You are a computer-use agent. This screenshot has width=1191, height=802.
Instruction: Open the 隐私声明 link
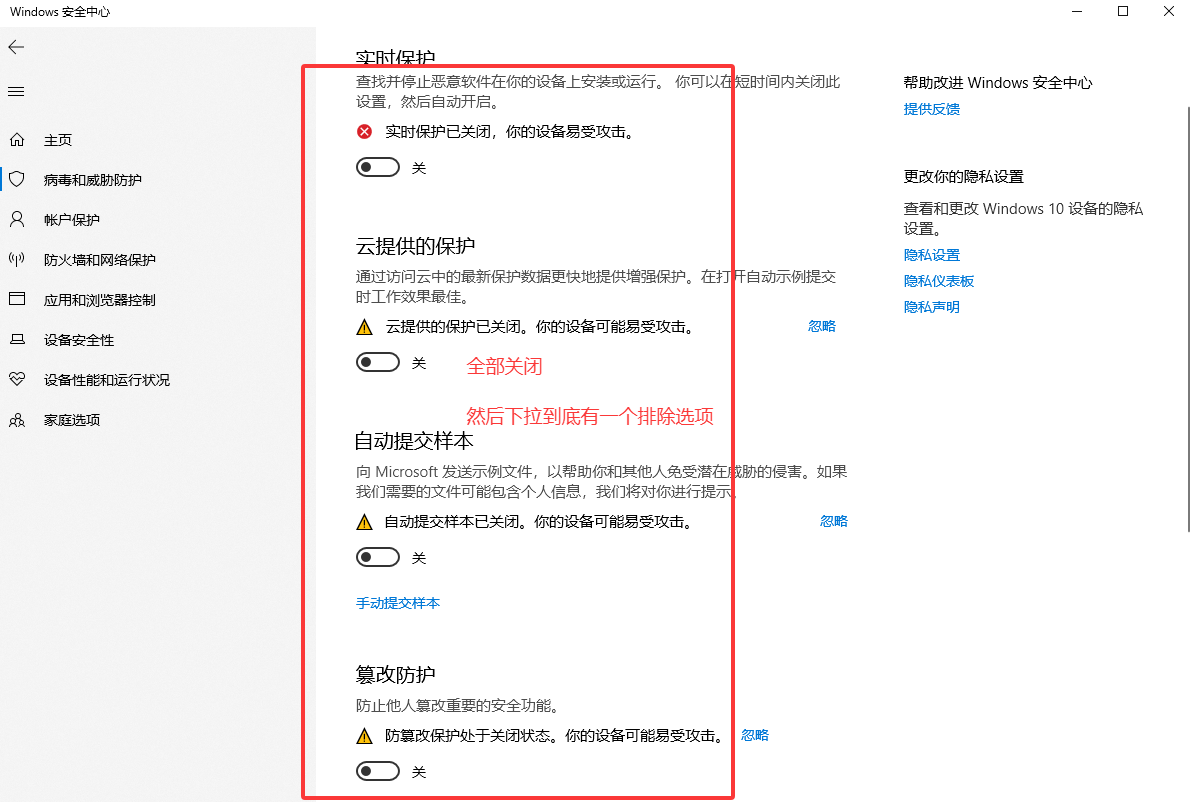[x=932, y=307]
